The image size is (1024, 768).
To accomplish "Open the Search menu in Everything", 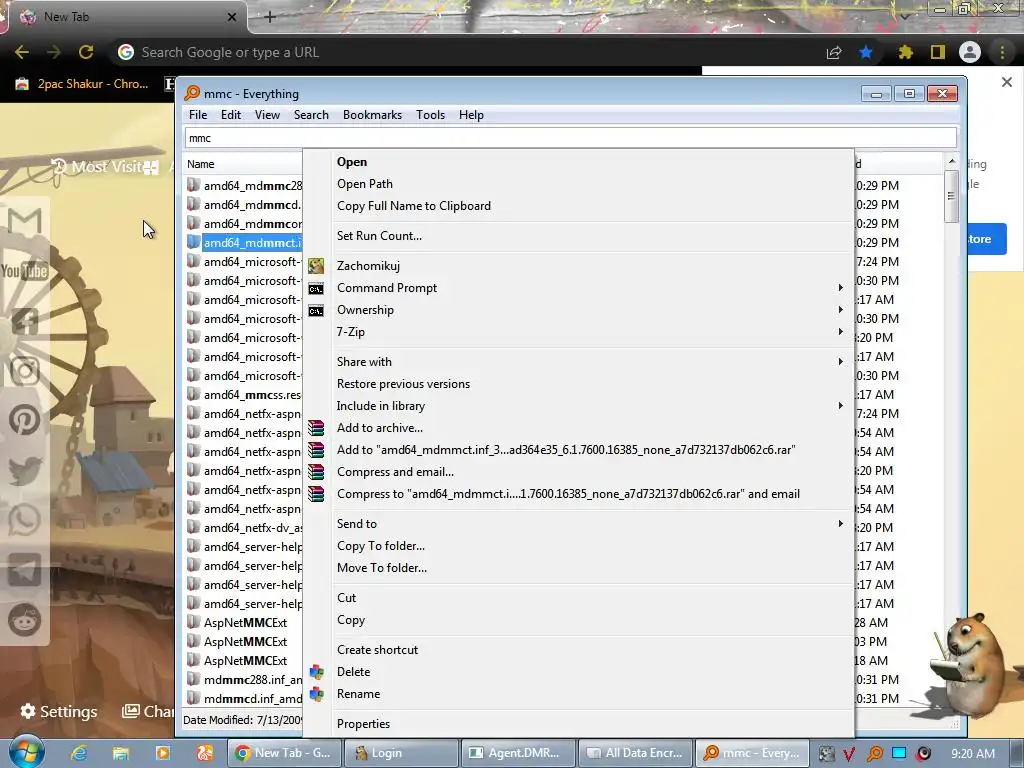I will pyautogui.click(x=311, y=115).
